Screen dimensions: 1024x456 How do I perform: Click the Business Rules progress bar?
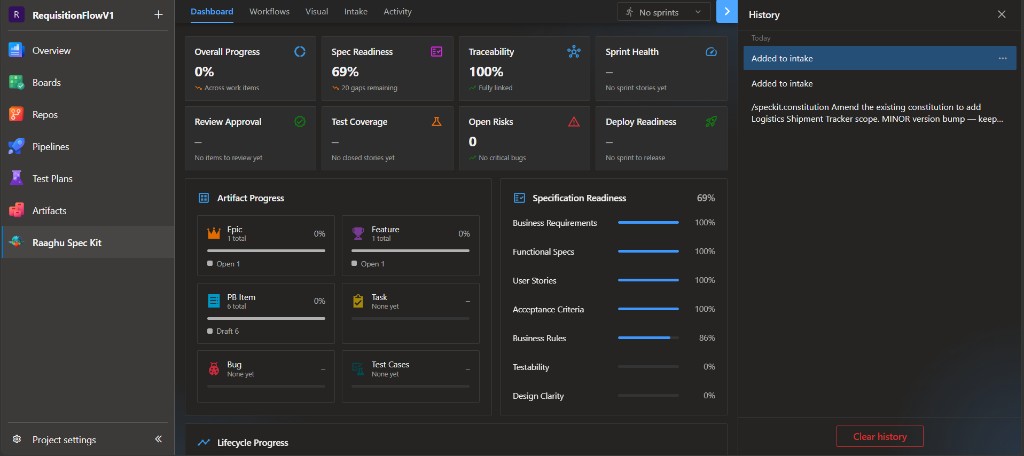(648, 338)
